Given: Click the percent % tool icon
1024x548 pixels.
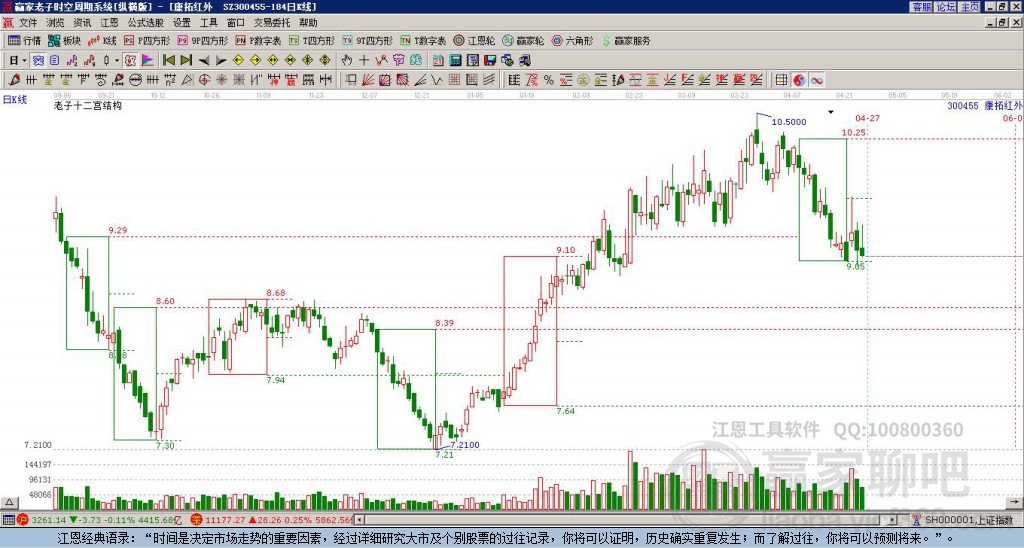Looking at the screenshot, I should pyautogui.click(x=549, y=80).
